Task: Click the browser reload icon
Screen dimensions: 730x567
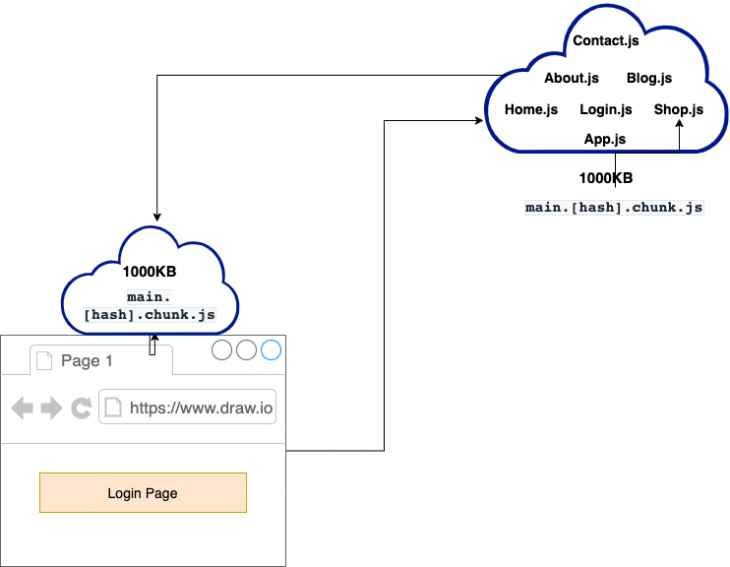Action: (x=81, y=408)
